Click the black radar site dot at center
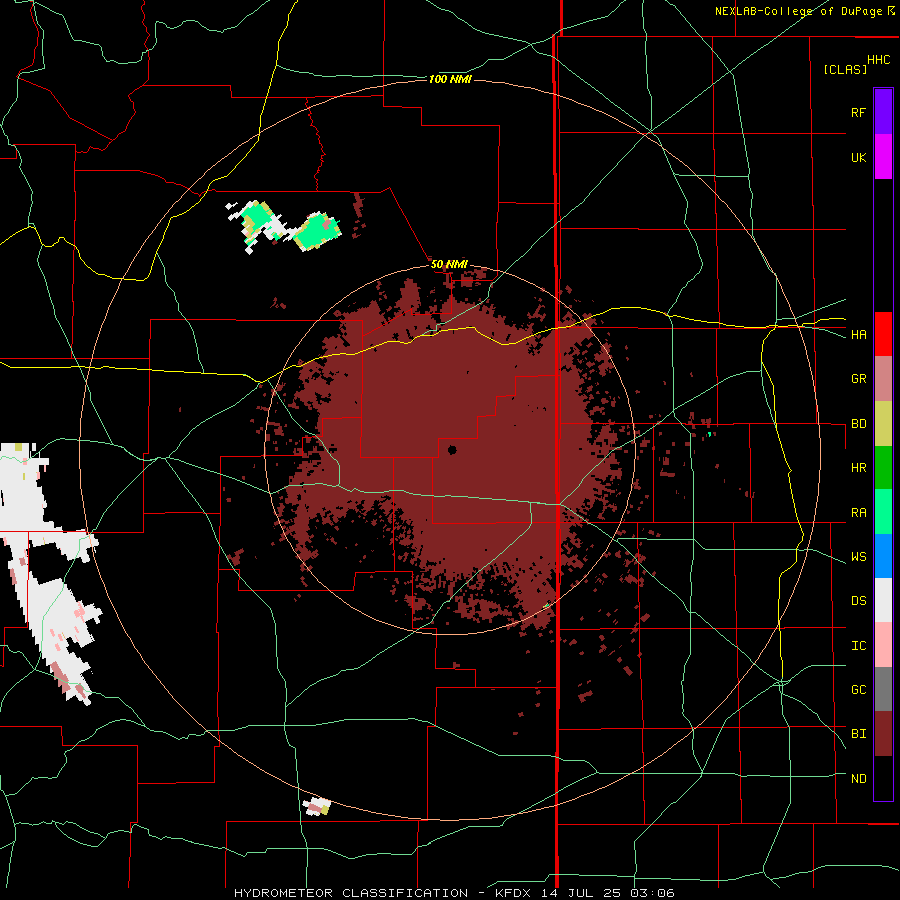This screenshot has width=900, height=900. pos(452,449)
